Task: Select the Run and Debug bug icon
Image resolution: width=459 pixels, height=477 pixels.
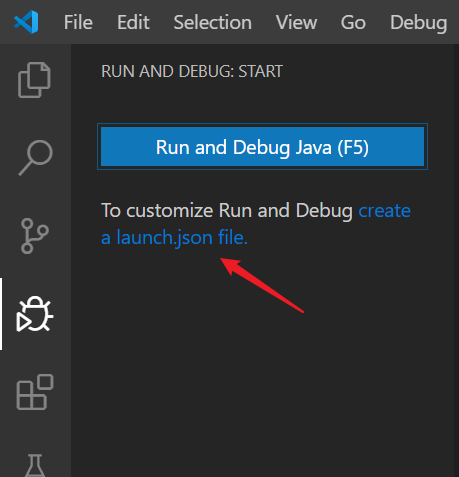Action: 35,314
